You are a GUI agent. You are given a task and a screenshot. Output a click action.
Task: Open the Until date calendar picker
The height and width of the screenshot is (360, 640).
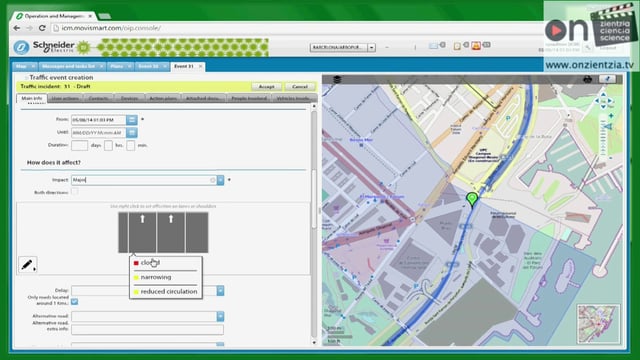click(131, 133)
